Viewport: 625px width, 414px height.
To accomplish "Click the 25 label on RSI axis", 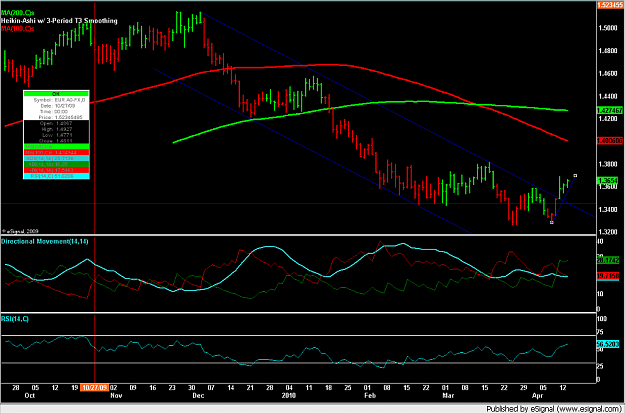I will coord(601,366).
